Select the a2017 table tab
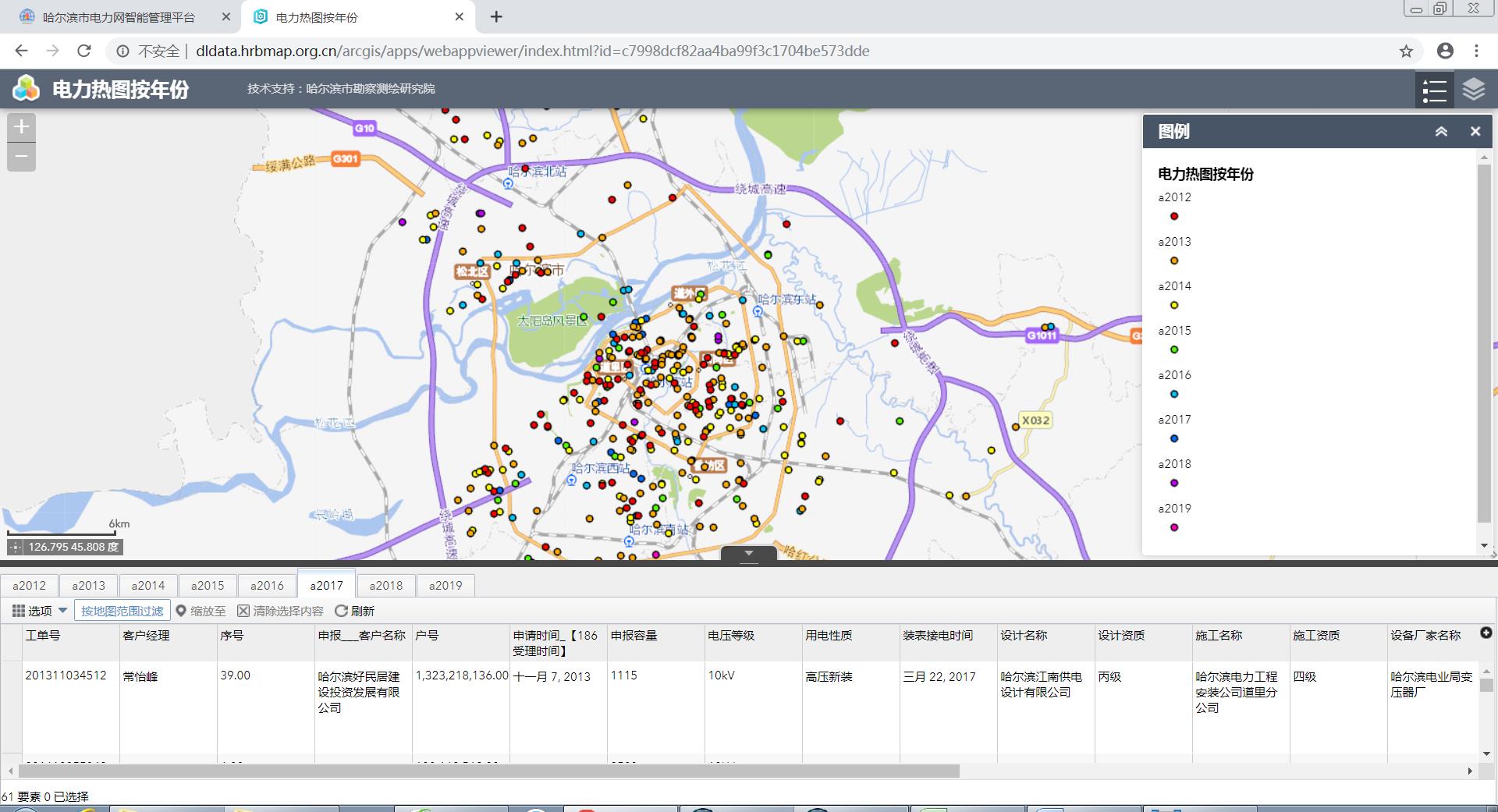 click(x=326, y=586)
